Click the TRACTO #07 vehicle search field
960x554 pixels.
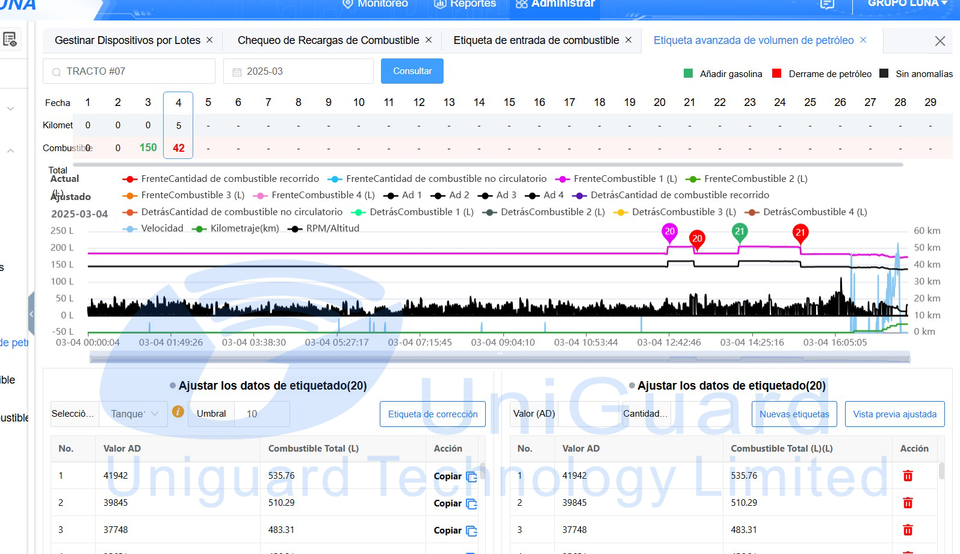(x=129, y=71)
